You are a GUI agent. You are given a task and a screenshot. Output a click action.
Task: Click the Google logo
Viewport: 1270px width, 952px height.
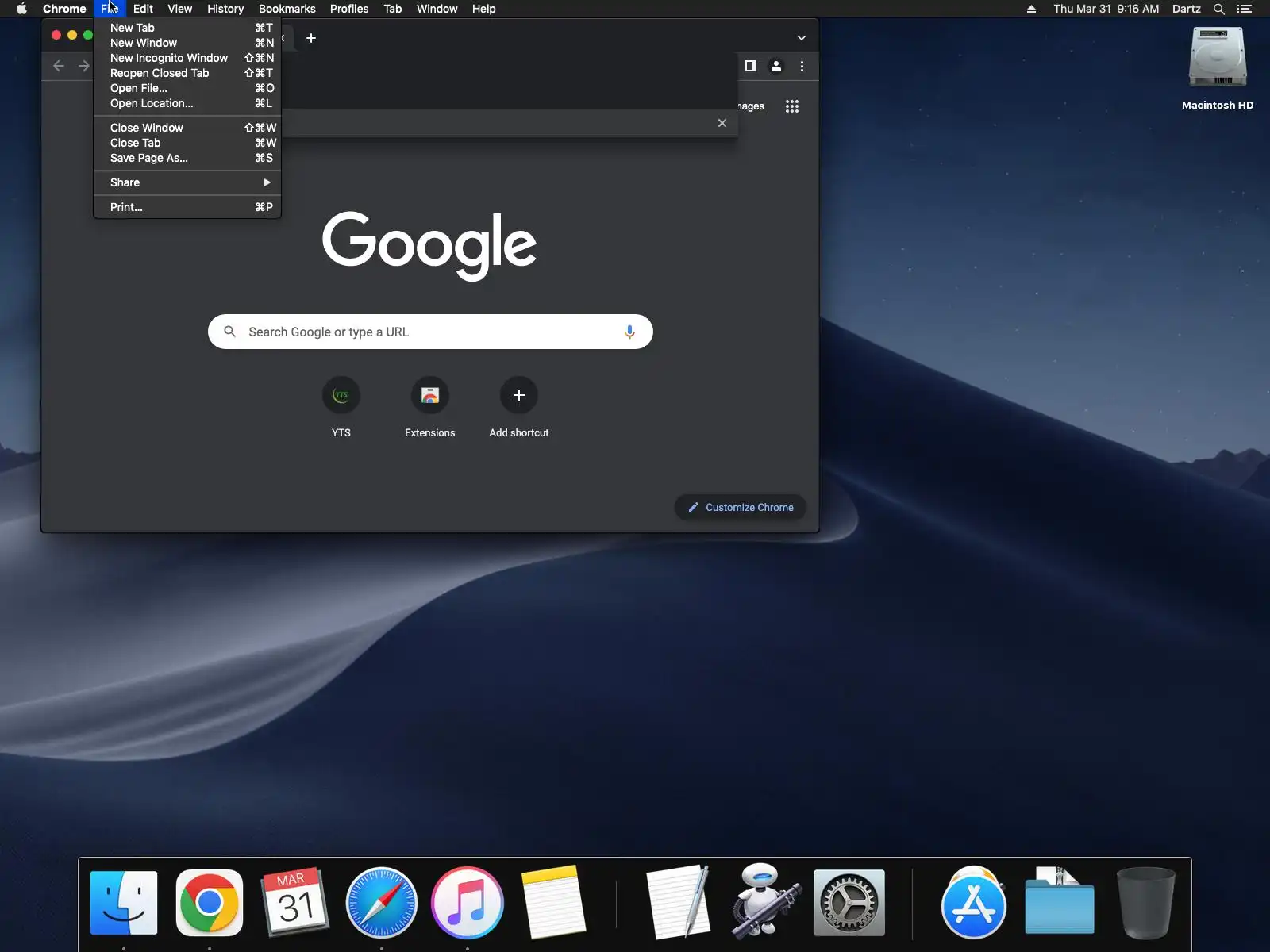point(429,244)
